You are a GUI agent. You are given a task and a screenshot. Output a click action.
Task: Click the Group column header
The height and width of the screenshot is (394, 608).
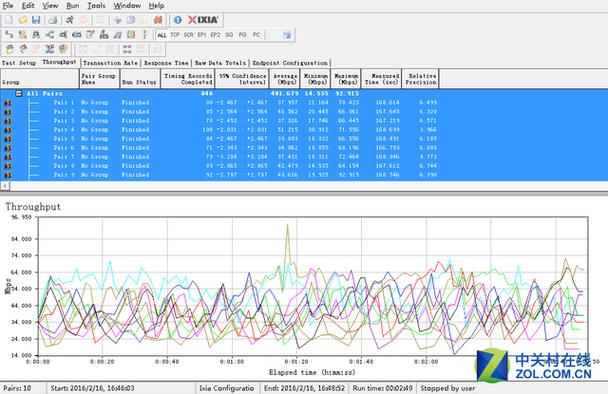40,79
